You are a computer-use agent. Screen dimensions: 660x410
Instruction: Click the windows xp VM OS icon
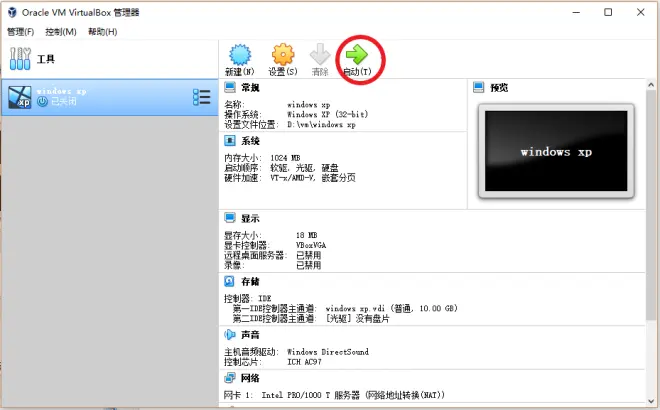click(x=20, y=97)
